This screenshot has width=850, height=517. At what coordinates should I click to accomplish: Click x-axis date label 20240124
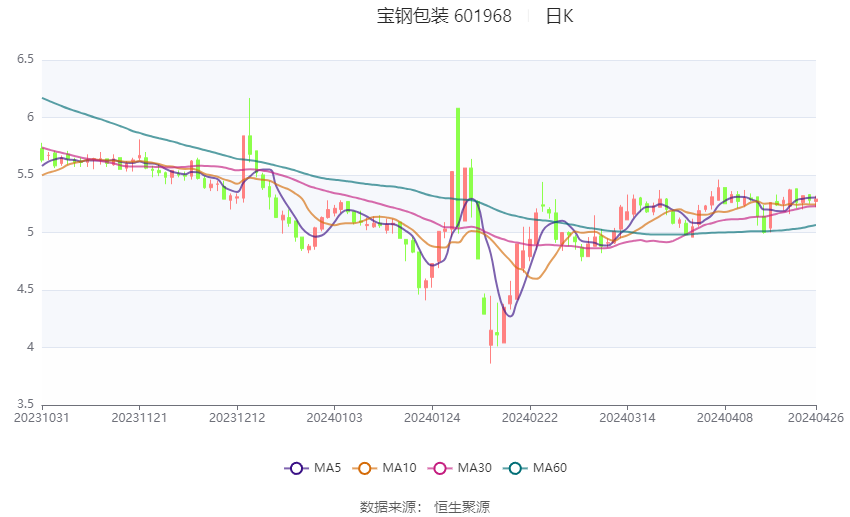pyautogui.click(x=432, y=418)
